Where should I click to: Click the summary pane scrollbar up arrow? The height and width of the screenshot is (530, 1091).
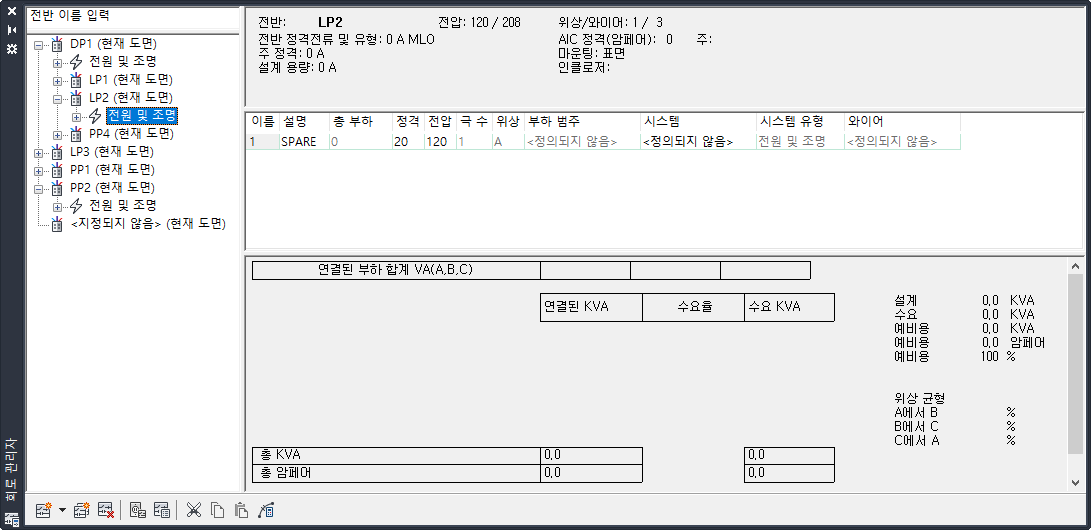(1075, 266)
